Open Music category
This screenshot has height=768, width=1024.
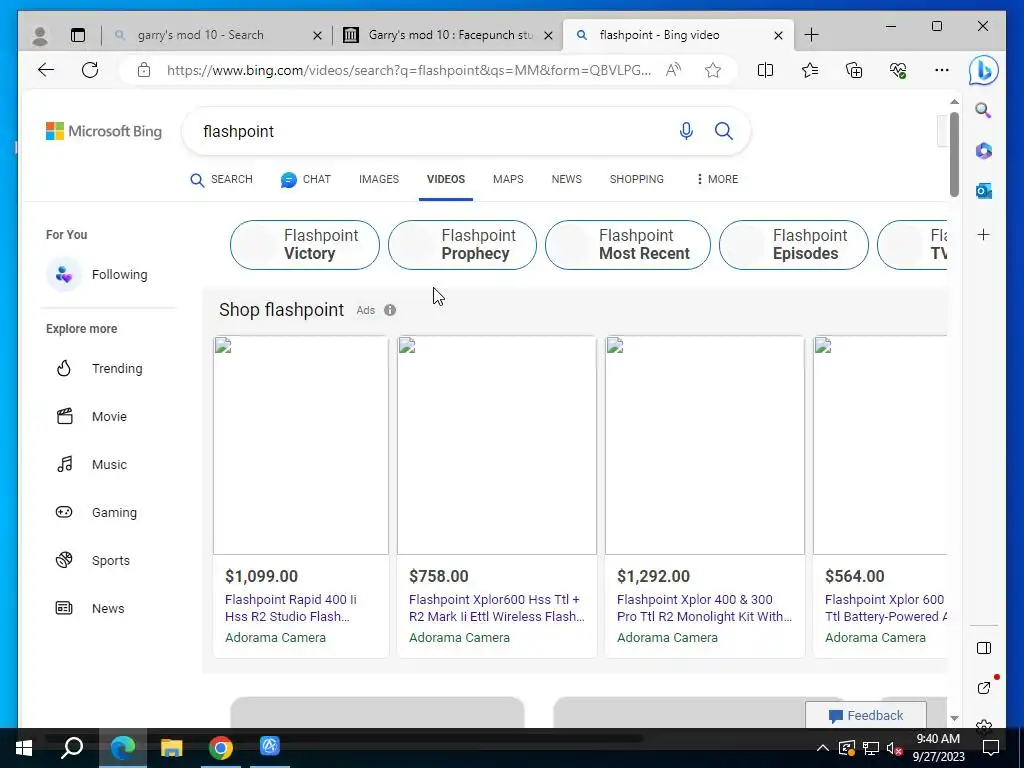tap(91, 464)
